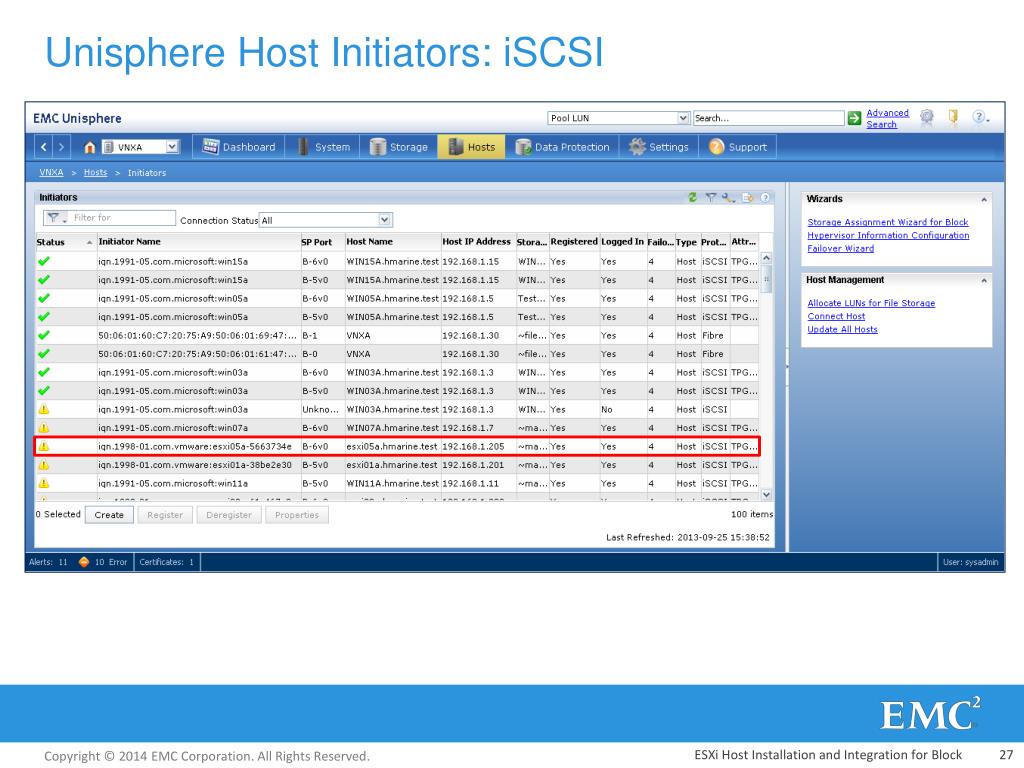
Task: Click the home icon beside VNXA
Action: coord(89,147)
